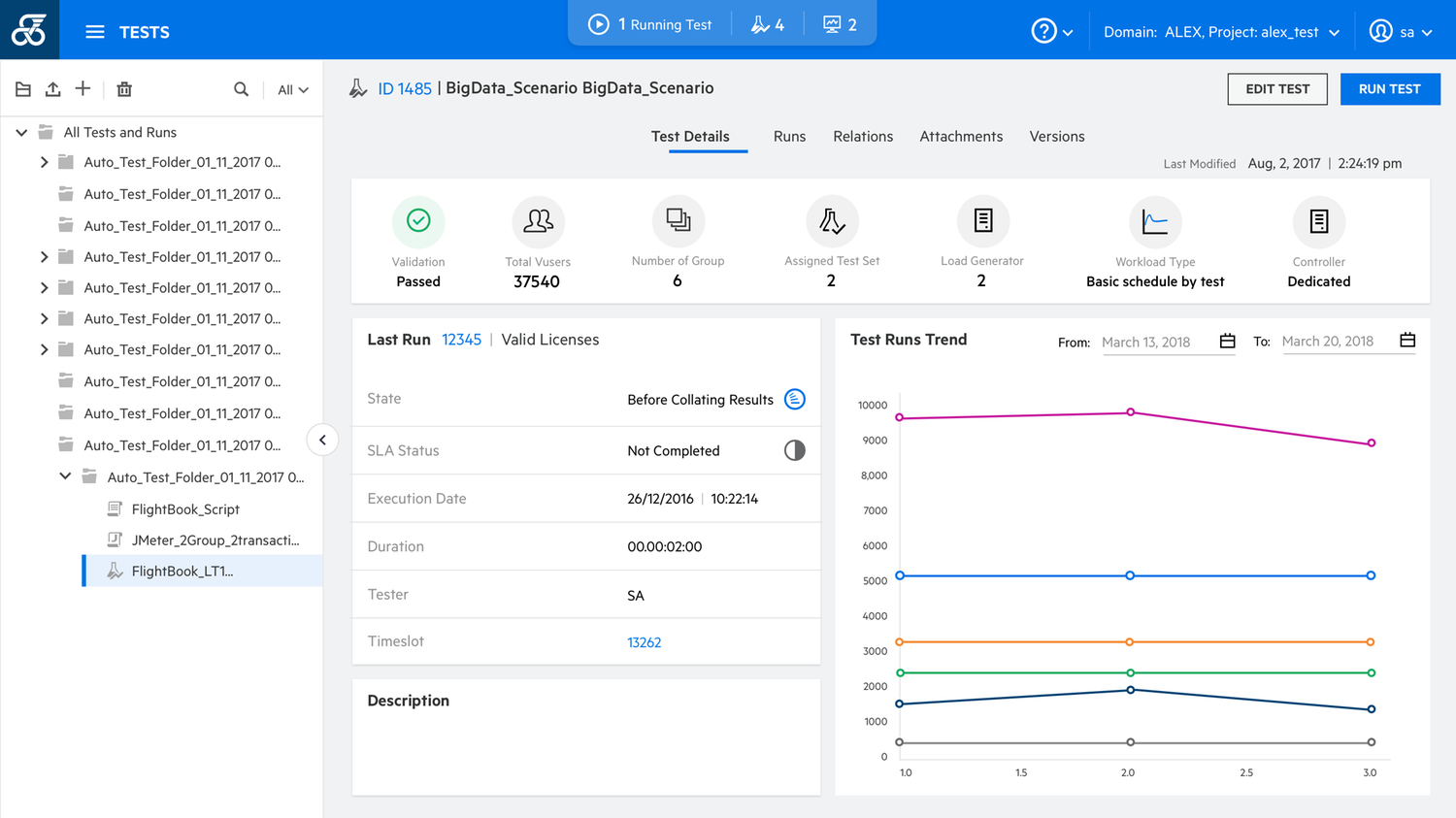The image size is (1456, 818).
Task: Switch to the Runs tab
Action: tap(789, 137)
